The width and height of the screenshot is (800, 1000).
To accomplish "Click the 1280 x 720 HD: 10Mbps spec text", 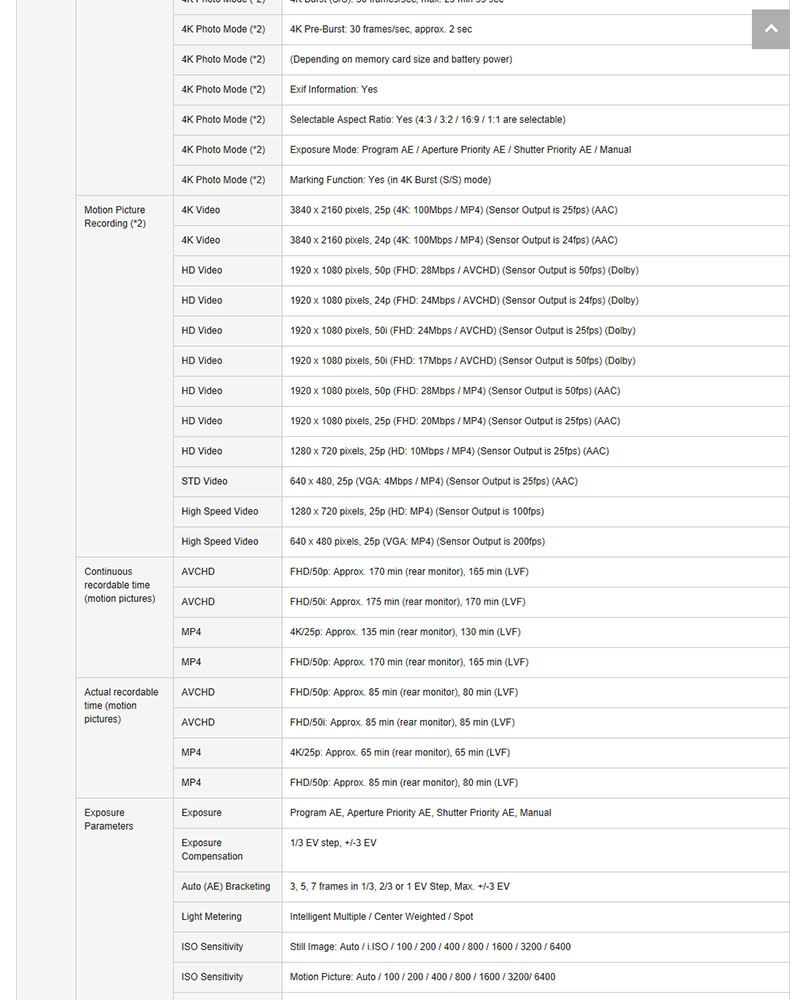I will (x=449, y=451).
